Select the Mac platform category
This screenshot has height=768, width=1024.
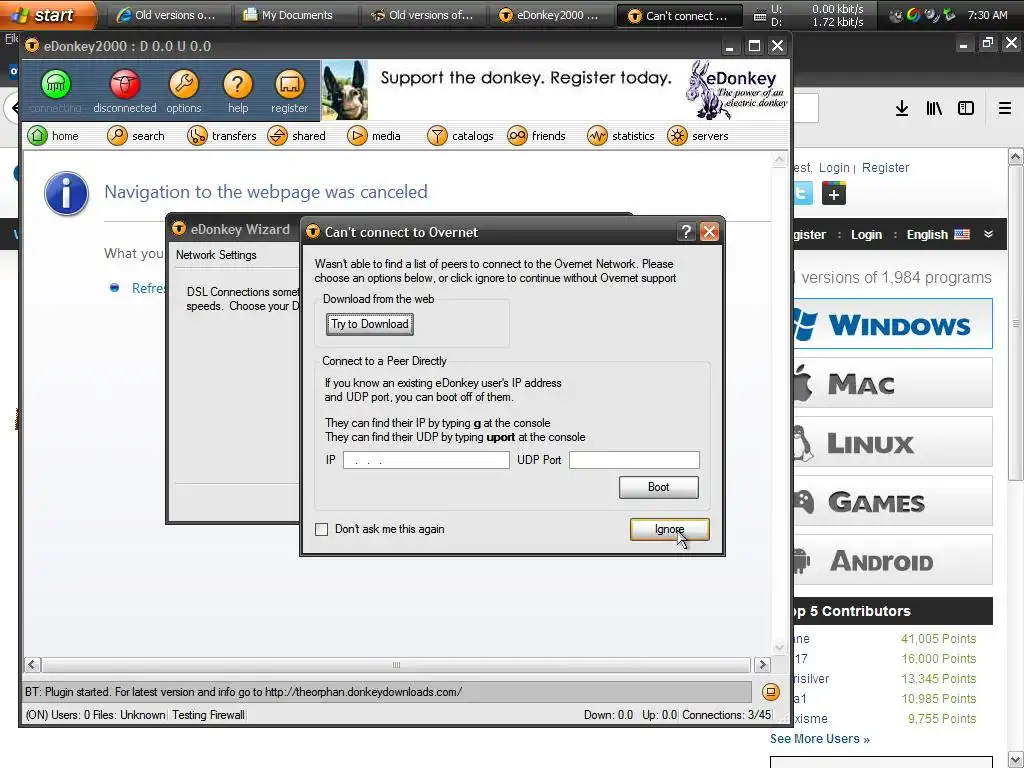(x=893, y=383)
